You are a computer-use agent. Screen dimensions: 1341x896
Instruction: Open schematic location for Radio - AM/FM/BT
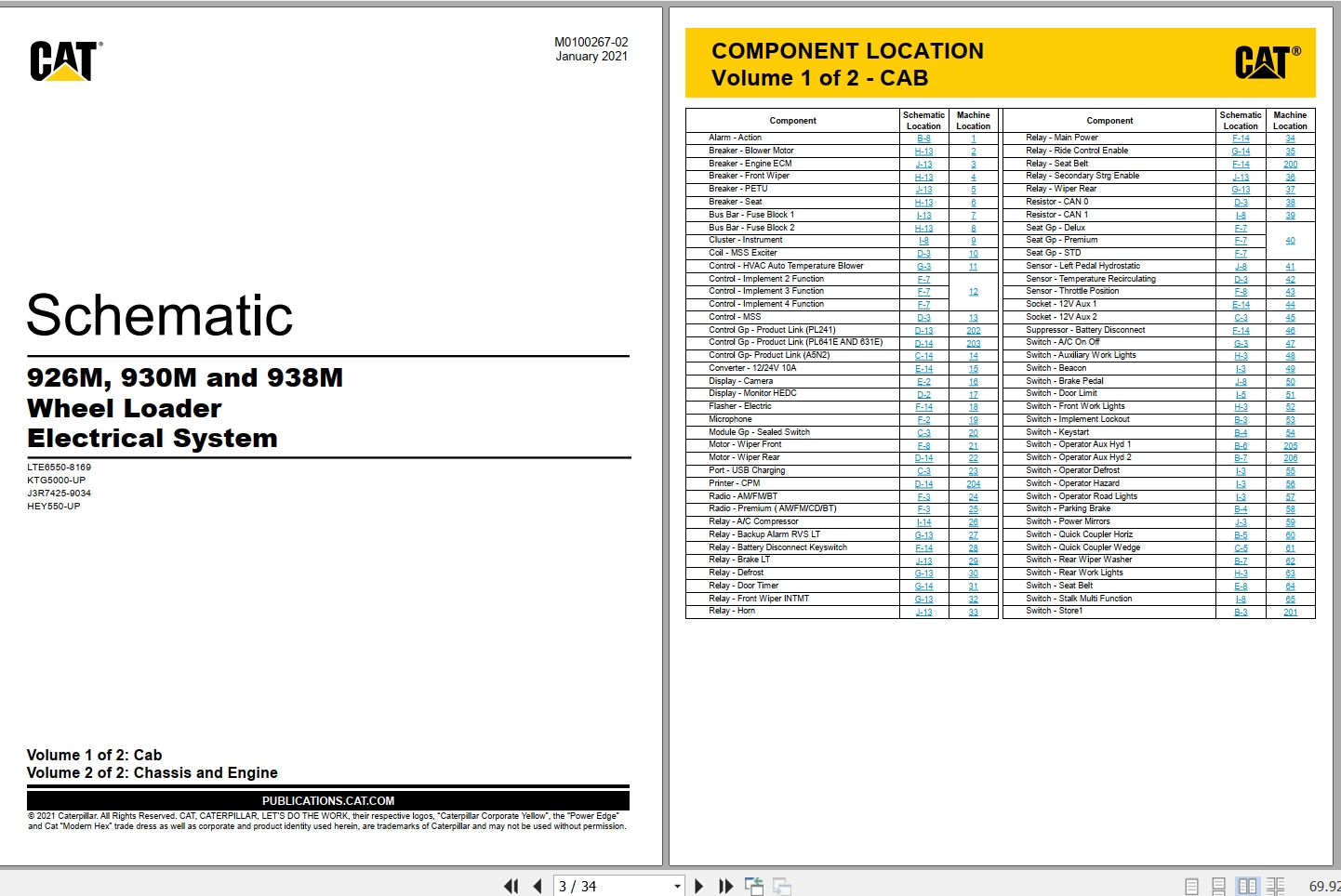(923, 497)
